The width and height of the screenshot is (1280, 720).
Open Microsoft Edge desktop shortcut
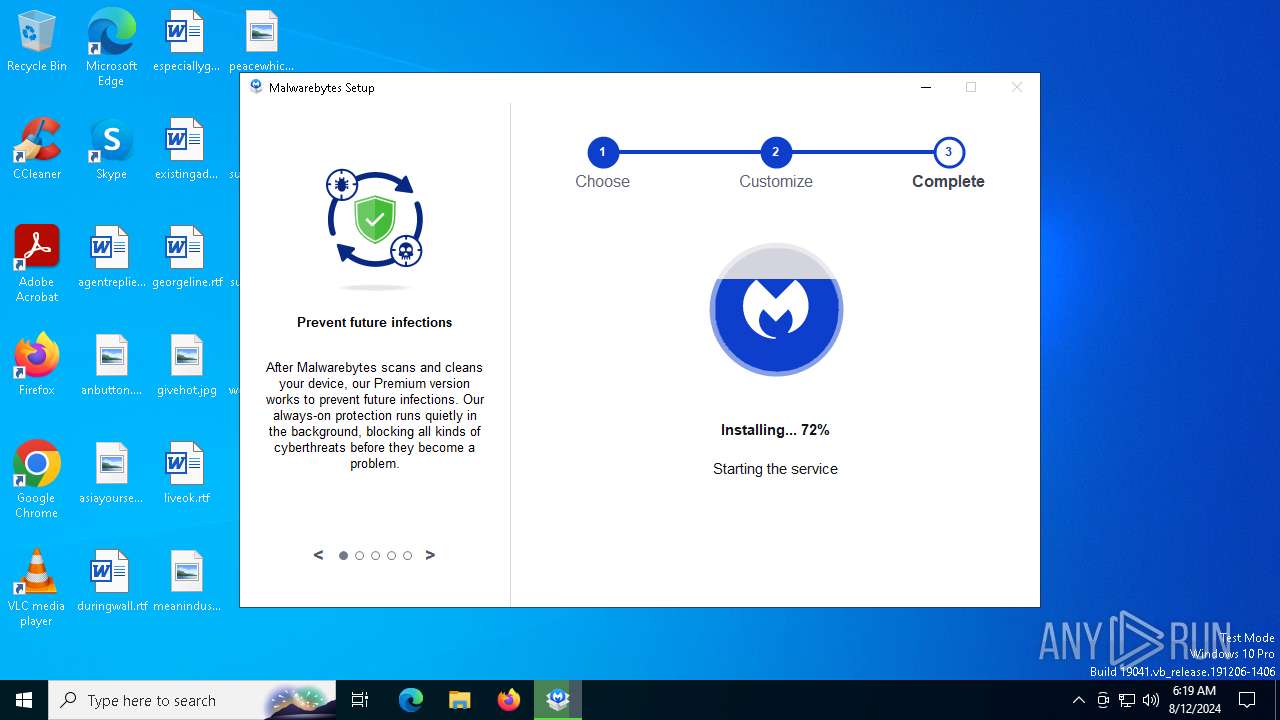[x=111, y=47]
